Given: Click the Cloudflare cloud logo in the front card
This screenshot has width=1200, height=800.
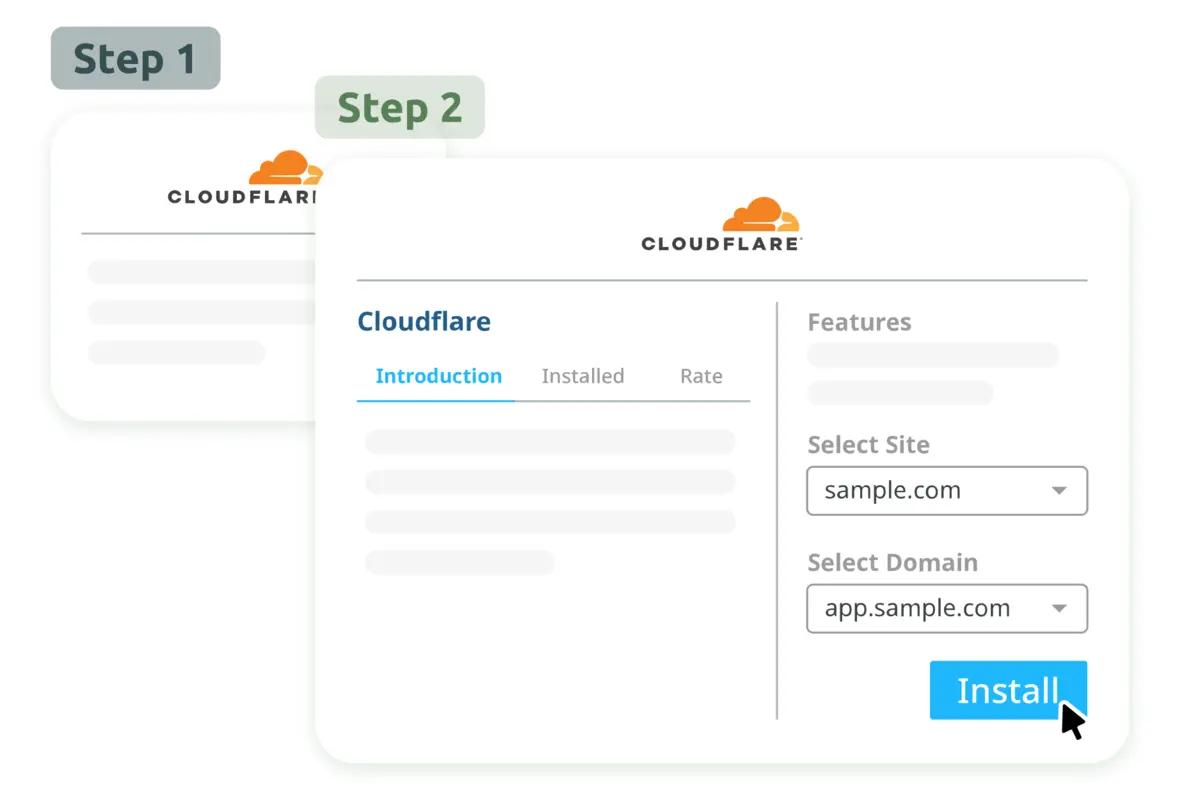Looking at the screenshot, I should 760,215.
